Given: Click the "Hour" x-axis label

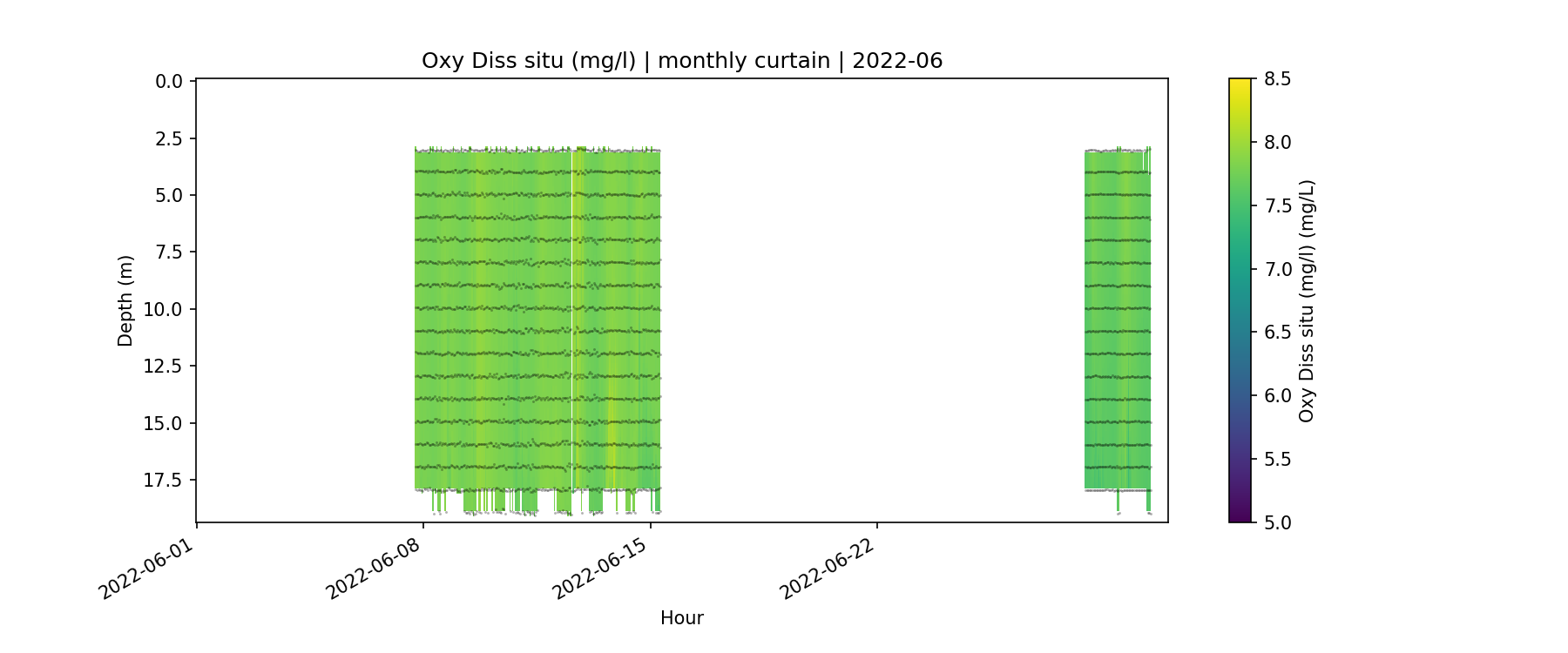Looking at the screenshot, I should point(681,618).
